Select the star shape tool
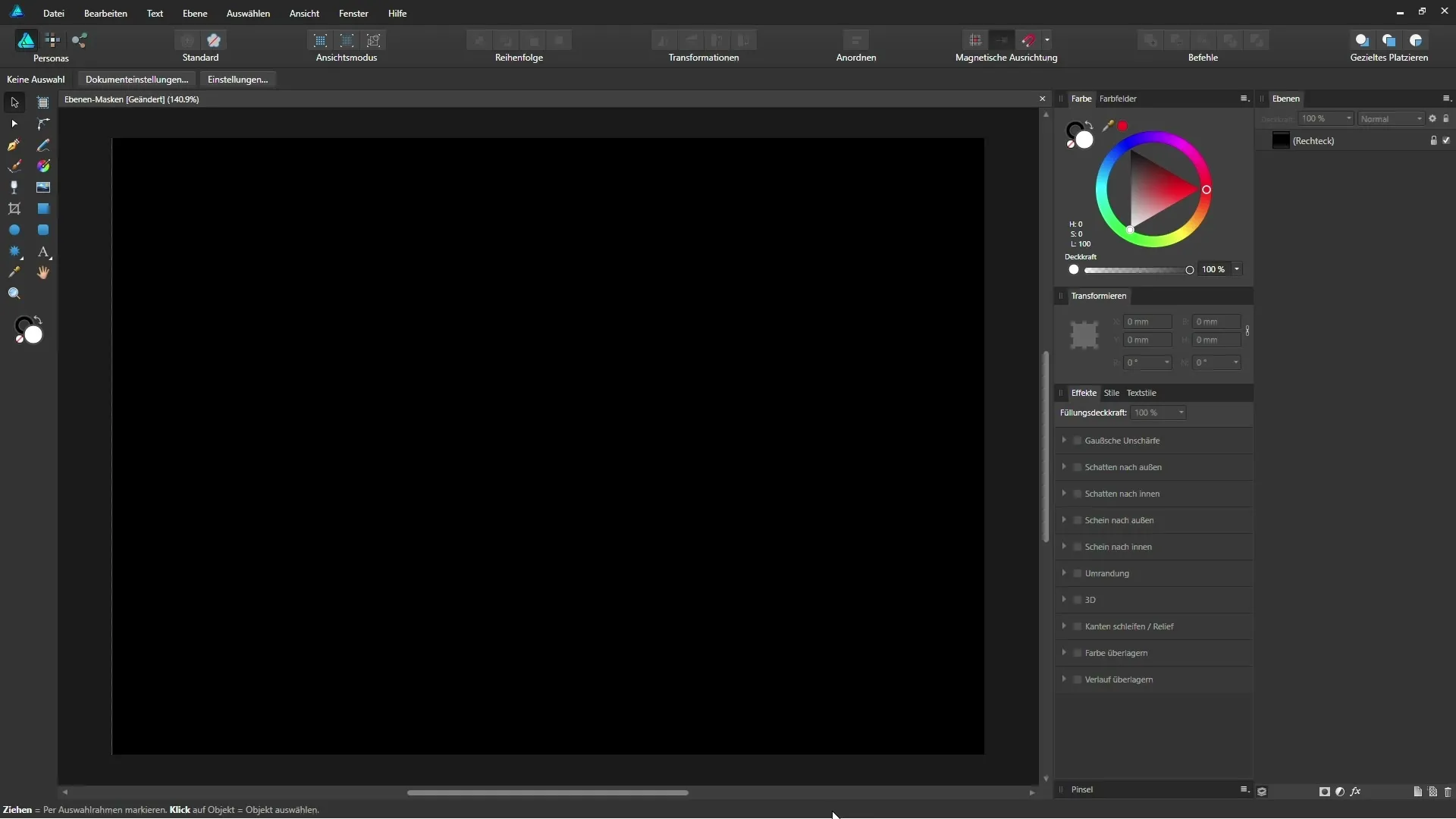 pyautogui.click(x=14, y=251)
